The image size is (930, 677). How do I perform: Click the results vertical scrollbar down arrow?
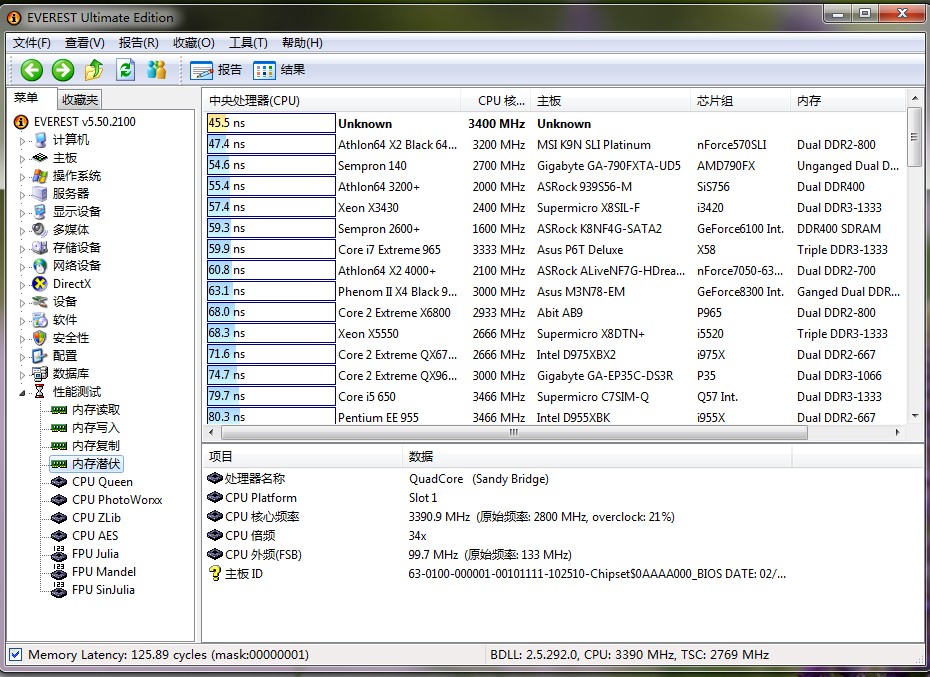[915, 416]
